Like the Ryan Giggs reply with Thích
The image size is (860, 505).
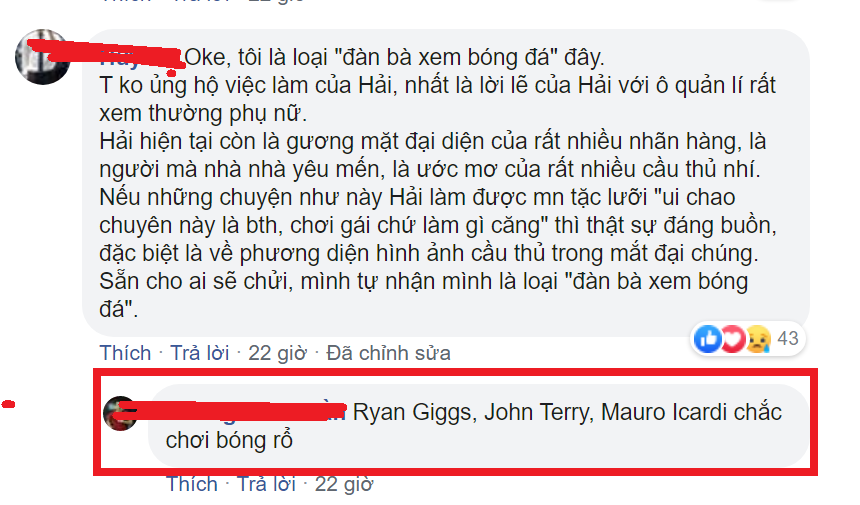(192, 484)
